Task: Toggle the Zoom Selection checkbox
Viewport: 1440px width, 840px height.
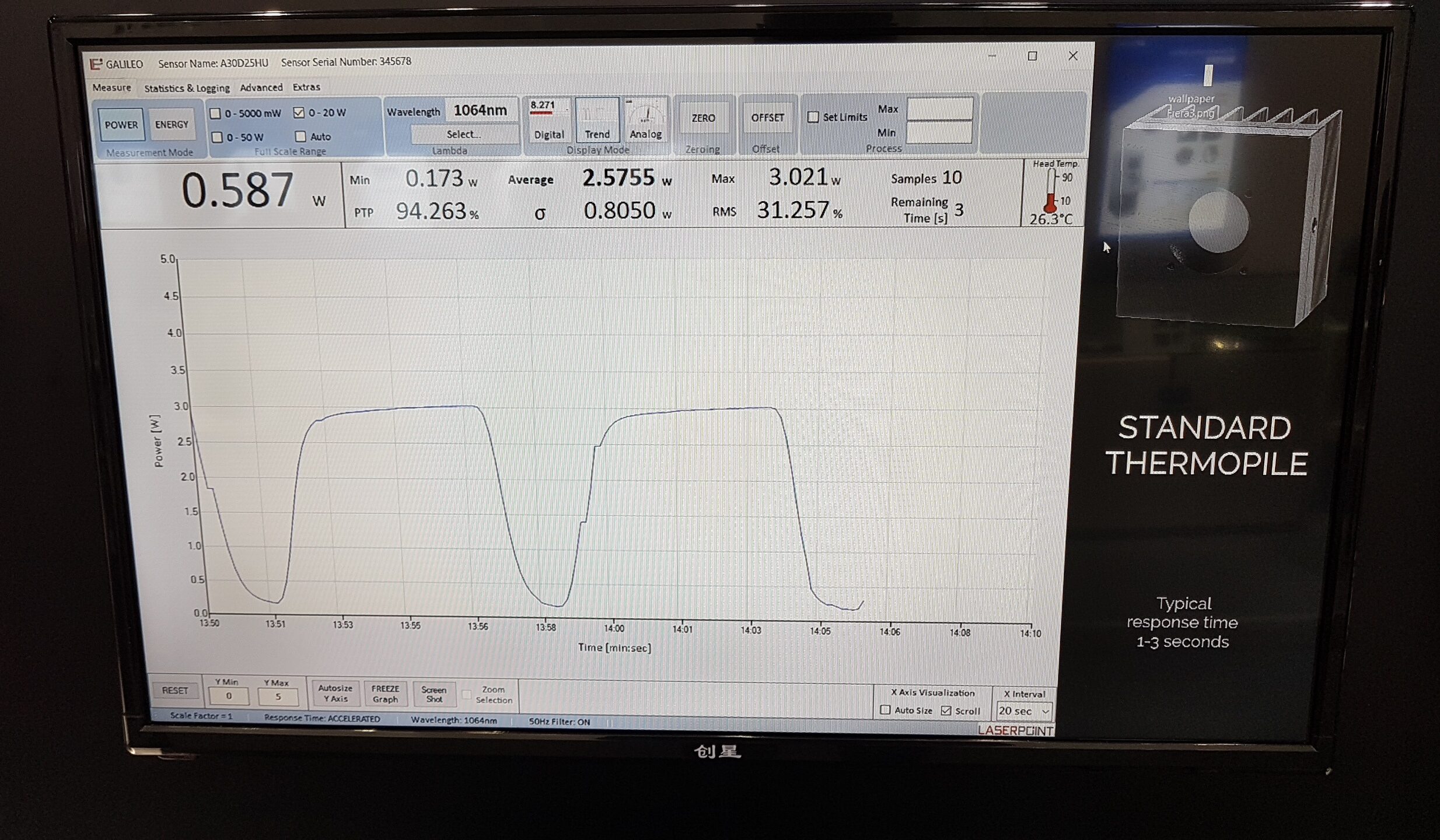Action: click(466, 695)
